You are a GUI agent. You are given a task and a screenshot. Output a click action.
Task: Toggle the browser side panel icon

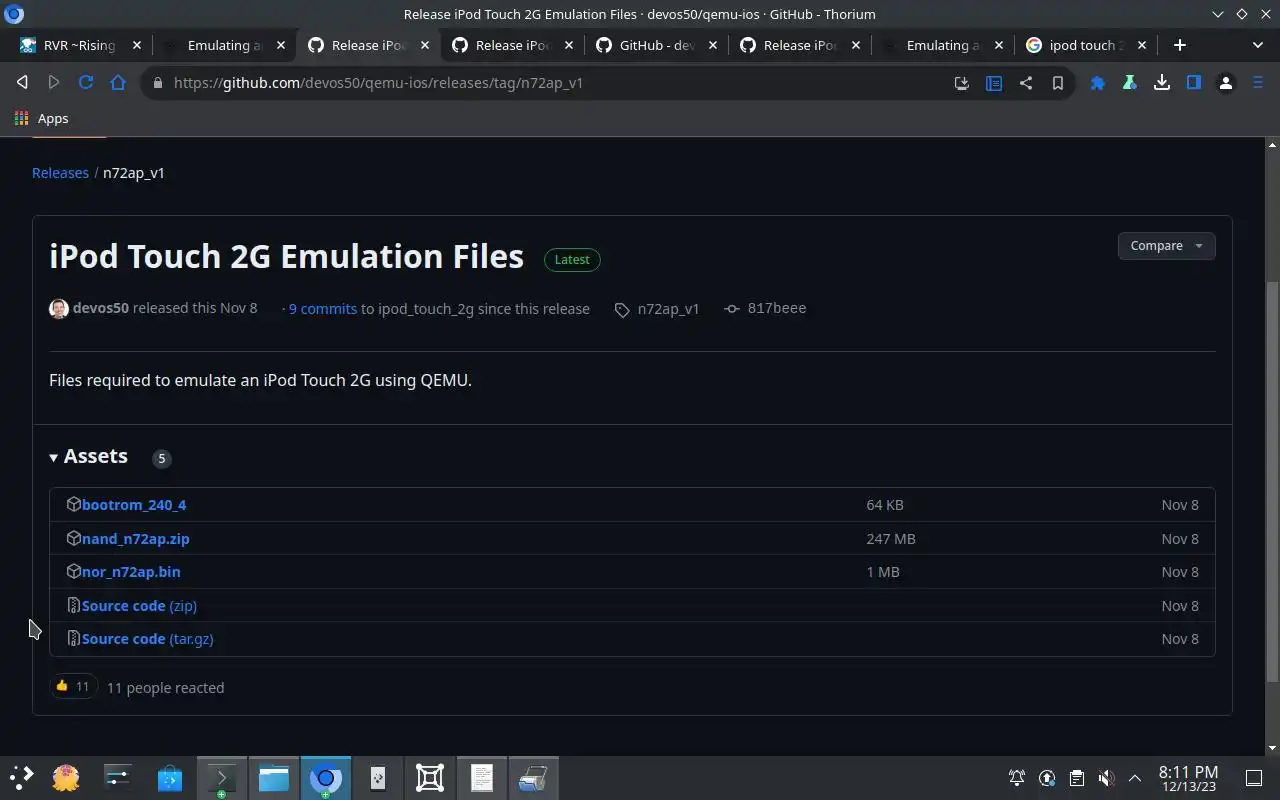[1194, 83]
